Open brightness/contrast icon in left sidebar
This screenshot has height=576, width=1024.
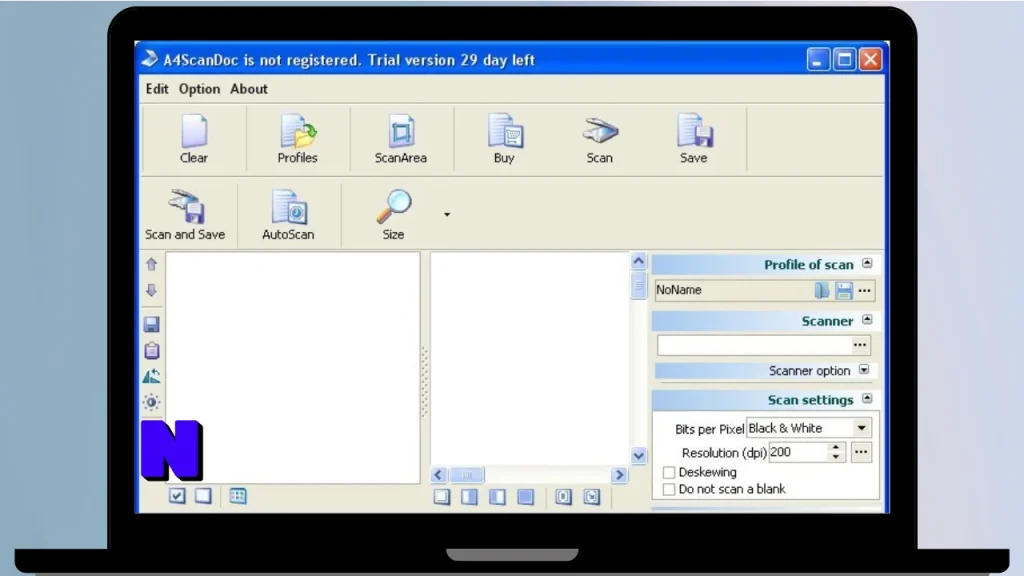click(x=152, y=402)
